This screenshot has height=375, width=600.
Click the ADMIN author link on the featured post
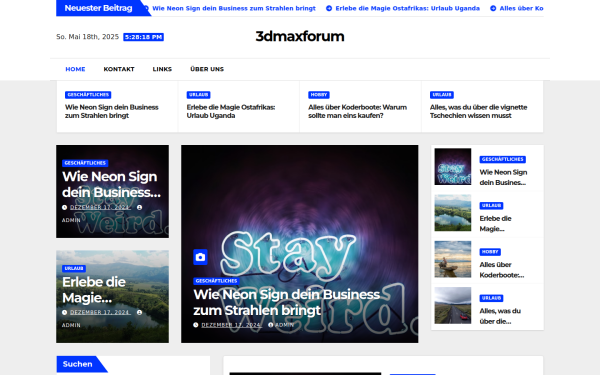pos(284,325)
